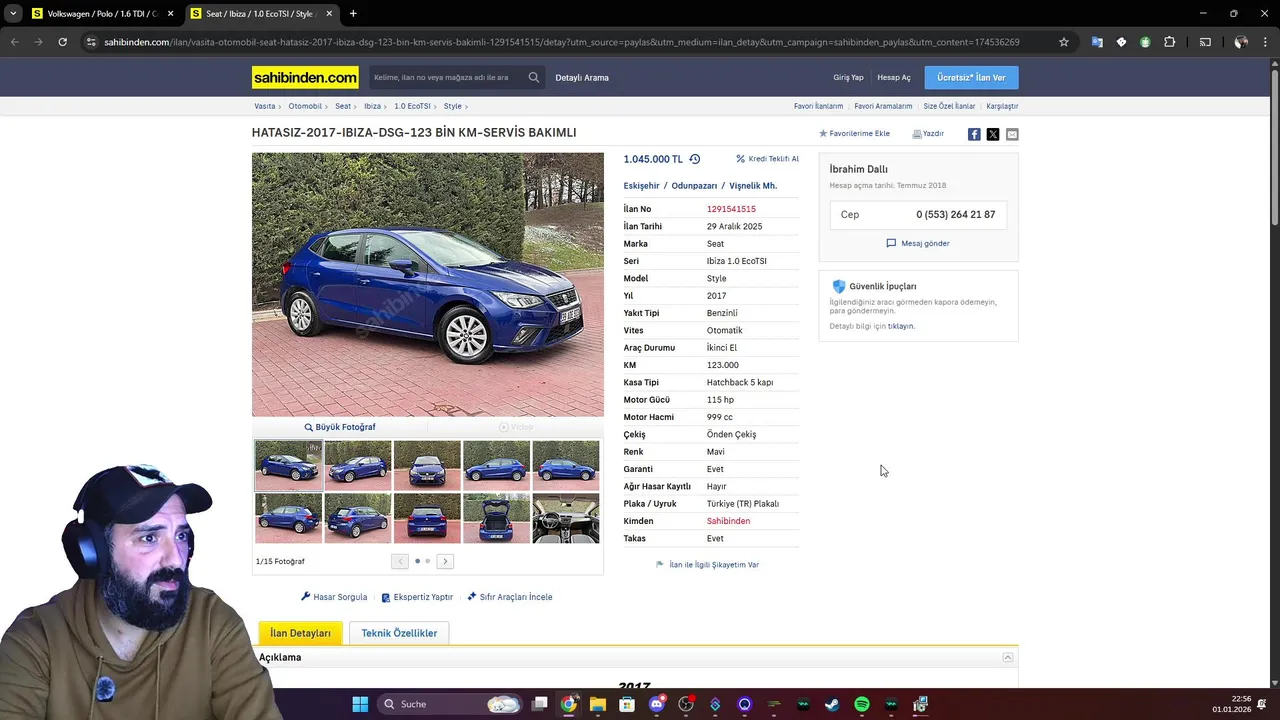Collapse the Açıklama section
1280x720 pixels.
[1008, 657]
